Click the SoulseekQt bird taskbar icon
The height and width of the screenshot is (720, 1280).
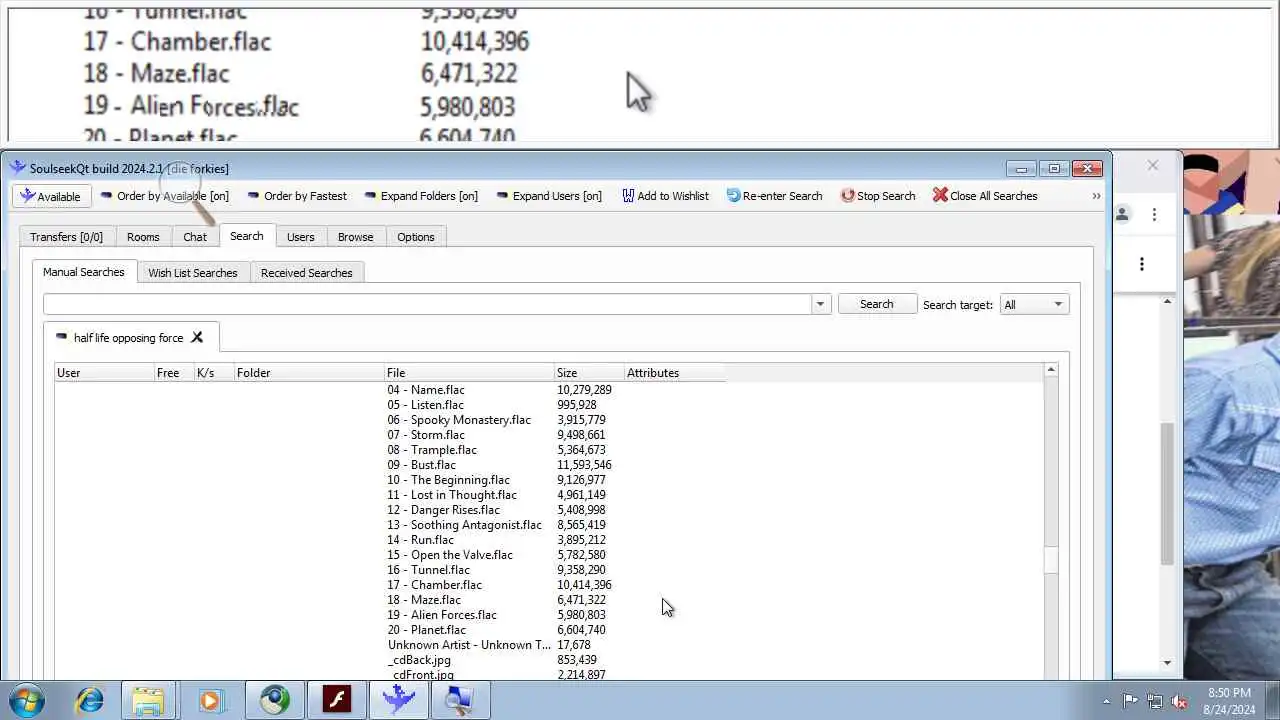[x=398, y=700]
